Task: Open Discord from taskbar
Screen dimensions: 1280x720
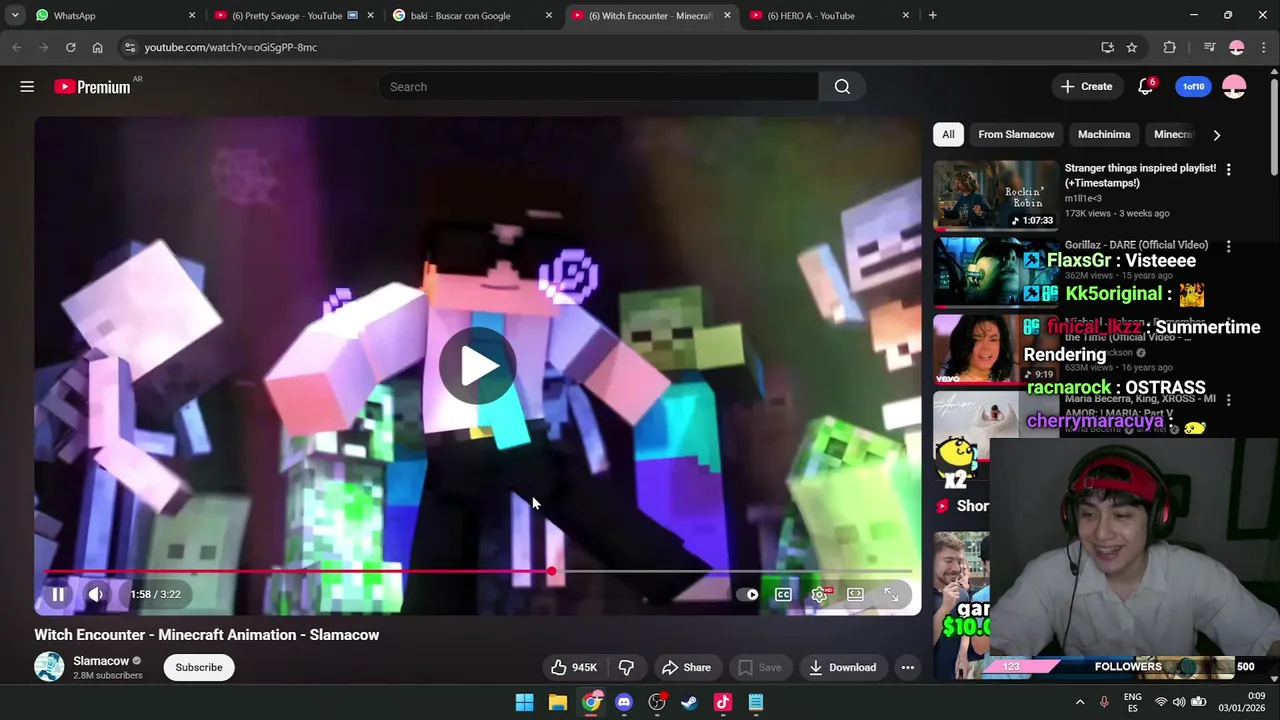Action: tap(624, 702)
